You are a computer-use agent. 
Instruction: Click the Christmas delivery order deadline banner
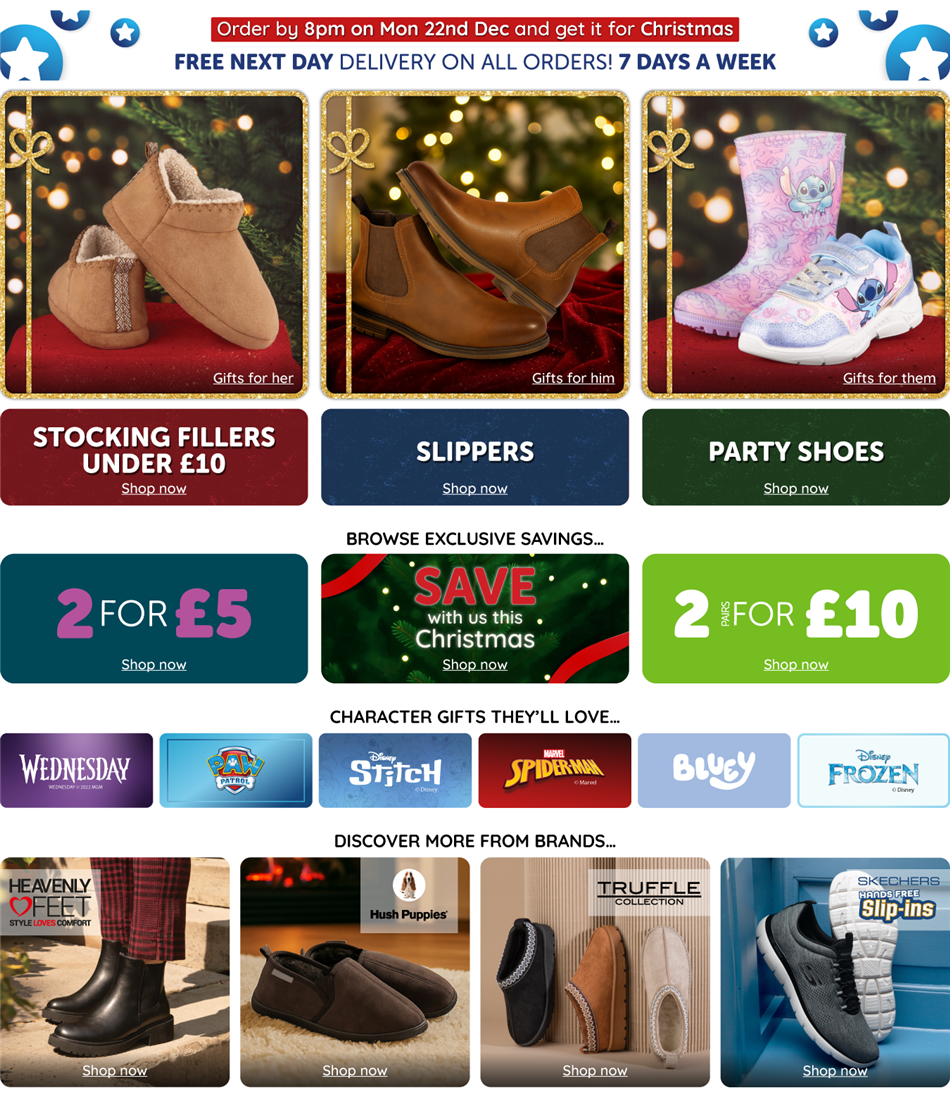point(475,29)
